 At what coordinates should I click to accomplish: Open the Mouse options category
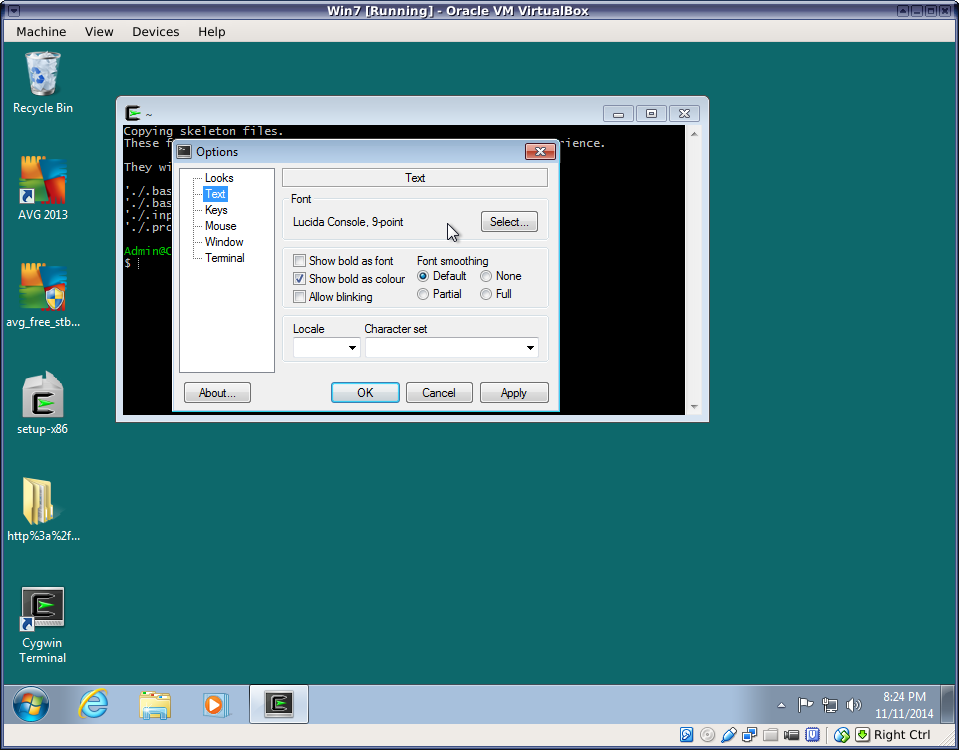[x=220, y=226]
